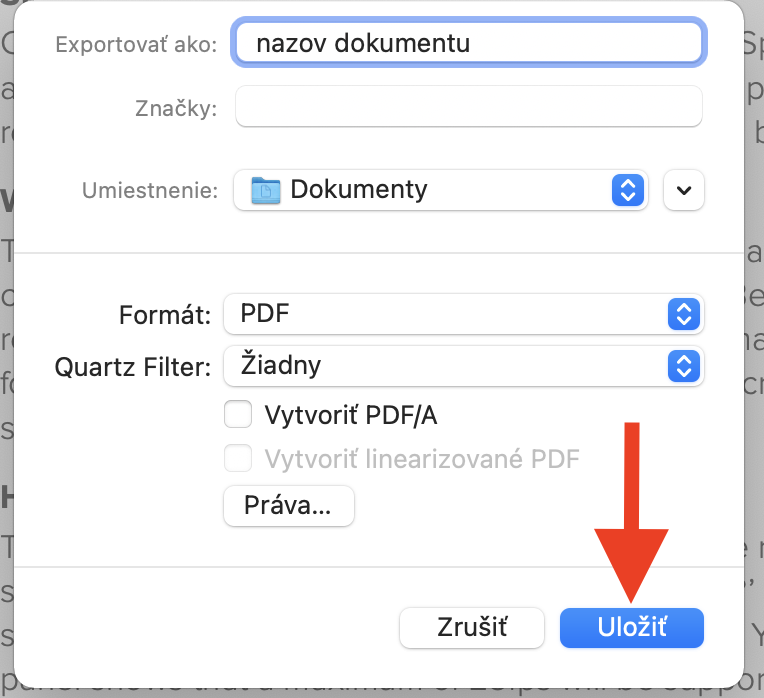The height and width of the screenshot is (698, 764).
Task: Click the "Exportovať ako:" label
Action: pyautogui.click(x=136, y=45)
